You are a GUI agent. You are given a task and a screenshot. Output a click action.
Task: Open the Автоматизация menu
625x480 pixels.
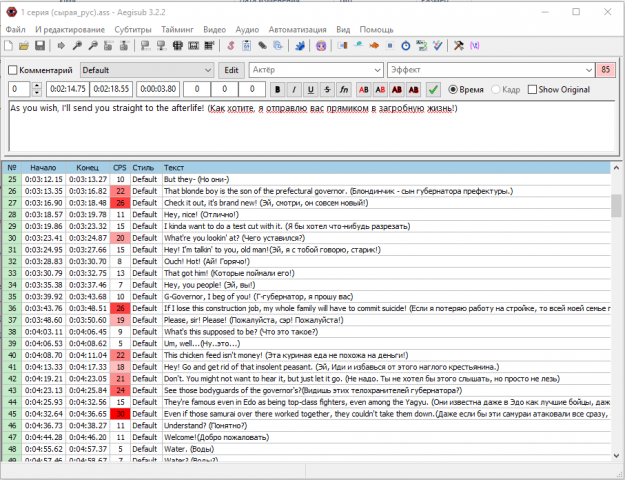(297, 30)
